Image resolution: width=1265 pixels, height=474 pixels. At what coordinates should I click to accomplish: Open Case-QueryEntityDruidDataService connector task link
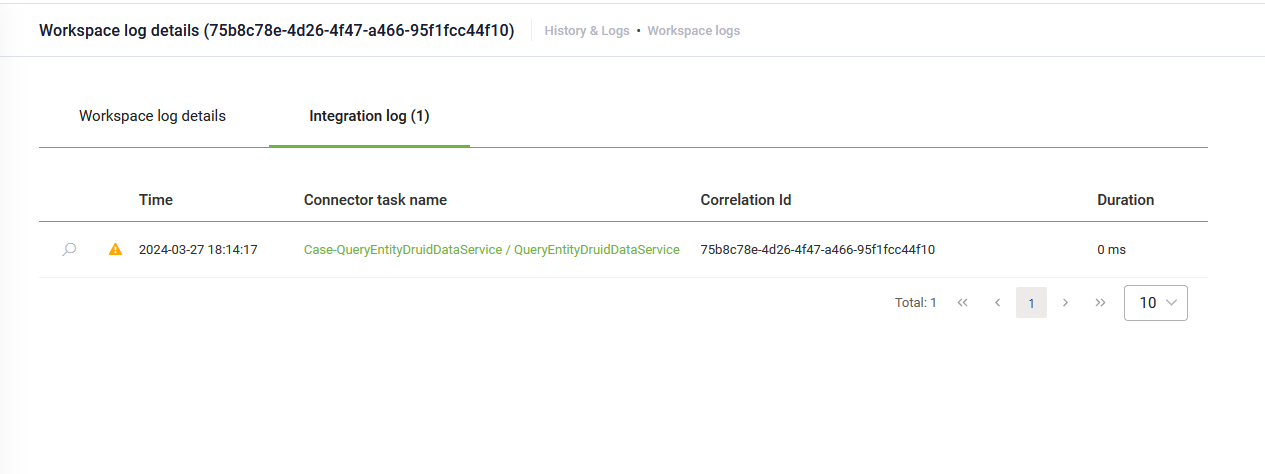[492, 250]
